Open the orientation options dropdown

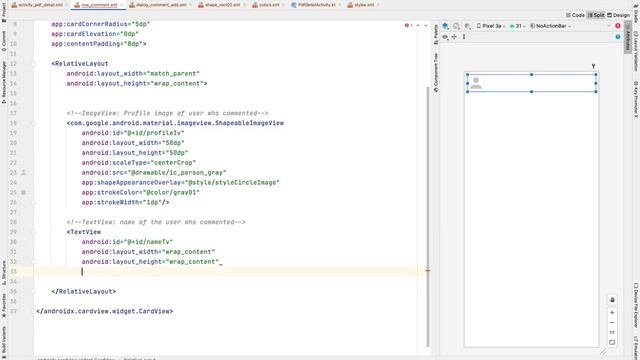[456, 26]
